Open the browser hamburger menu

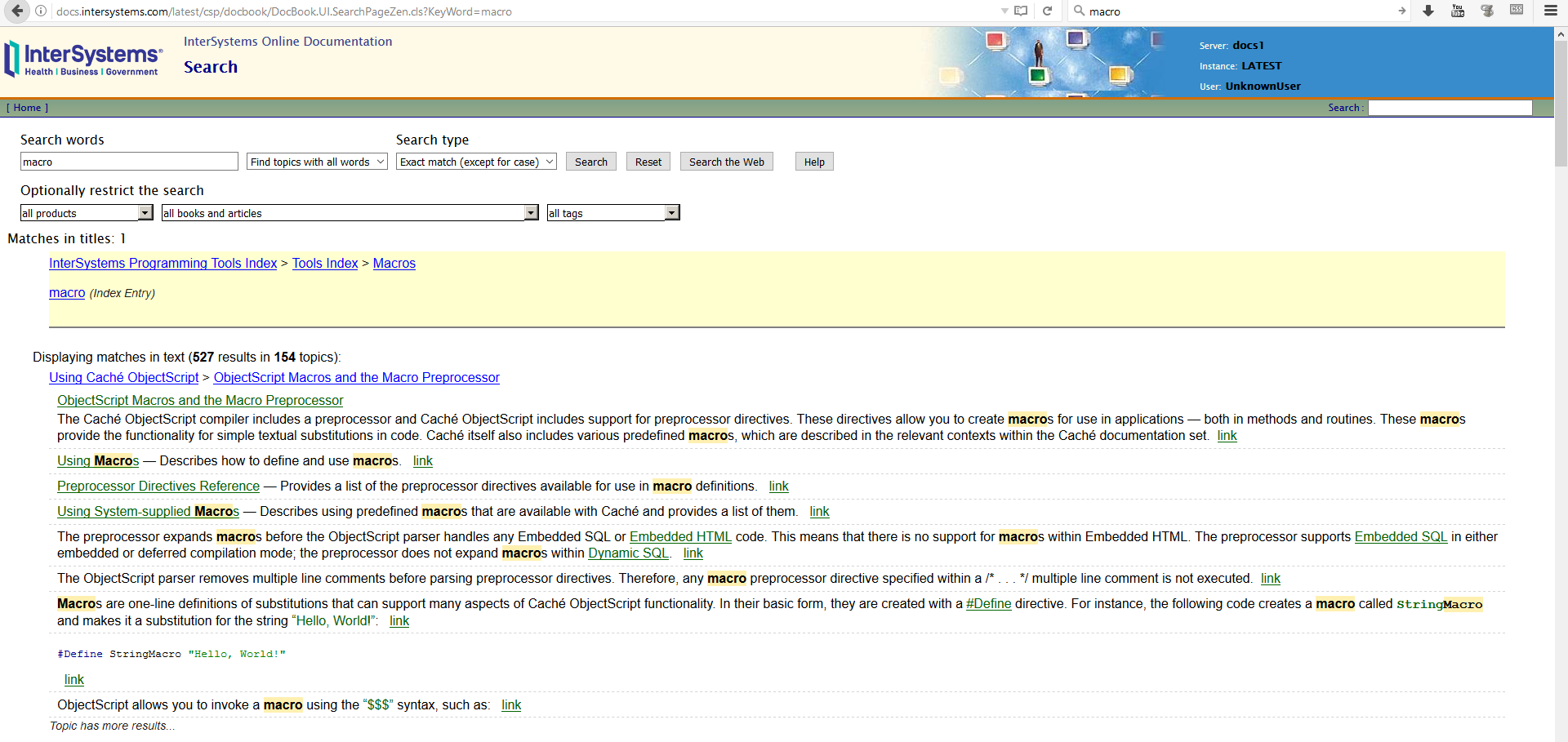(1551, 11)
